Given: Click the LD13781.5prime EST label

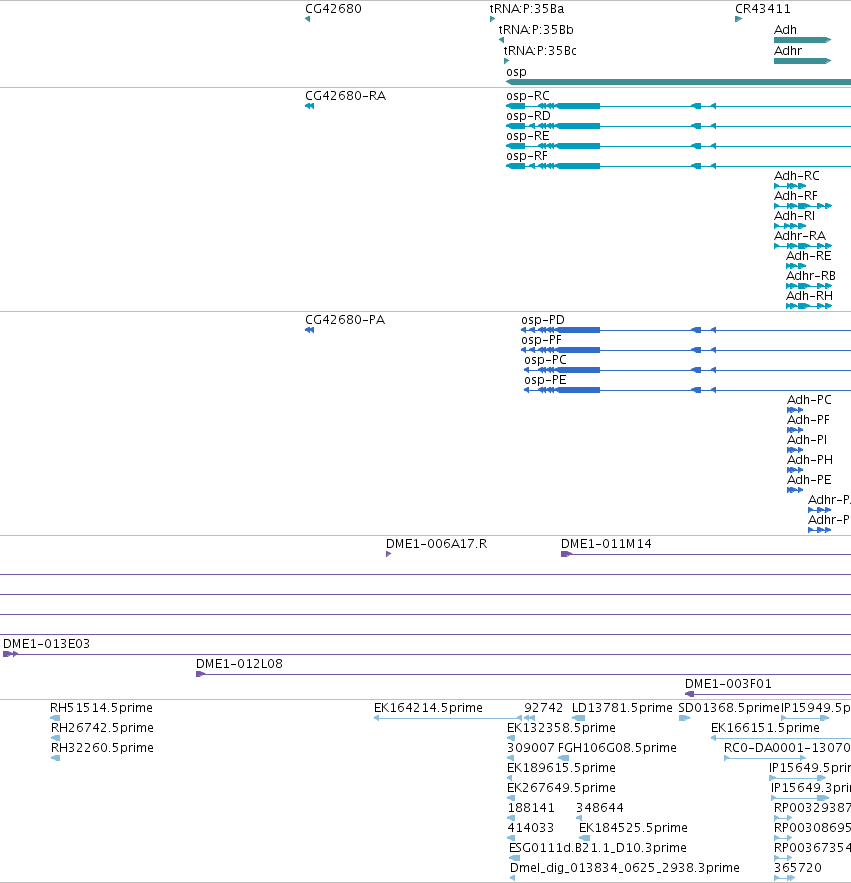Looking at the screenshot, I should pyautogui.click(x=622, y=708).
